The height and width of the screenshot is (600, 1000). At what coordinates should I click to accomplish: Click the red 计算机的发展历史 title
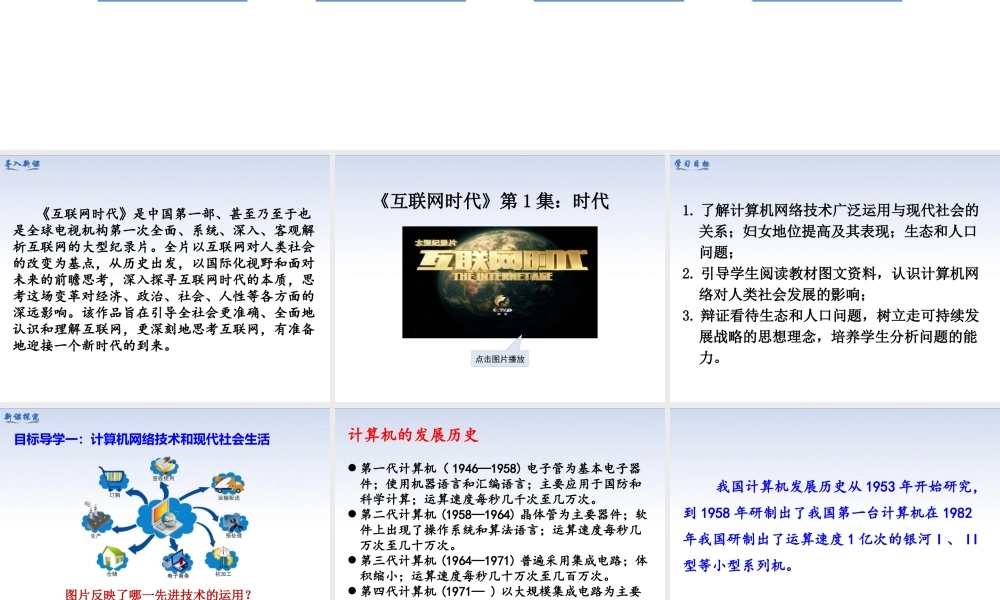point(414,435)
